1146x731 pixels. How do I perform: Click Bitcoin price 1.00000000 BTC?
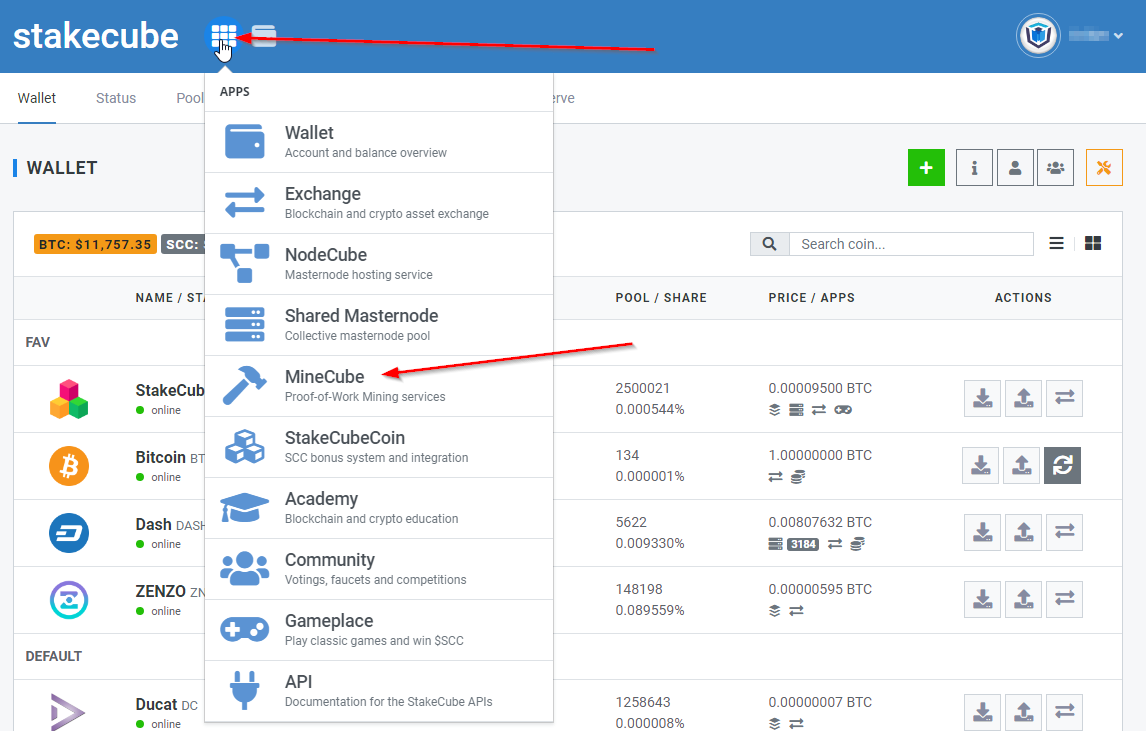coord(820,455)
